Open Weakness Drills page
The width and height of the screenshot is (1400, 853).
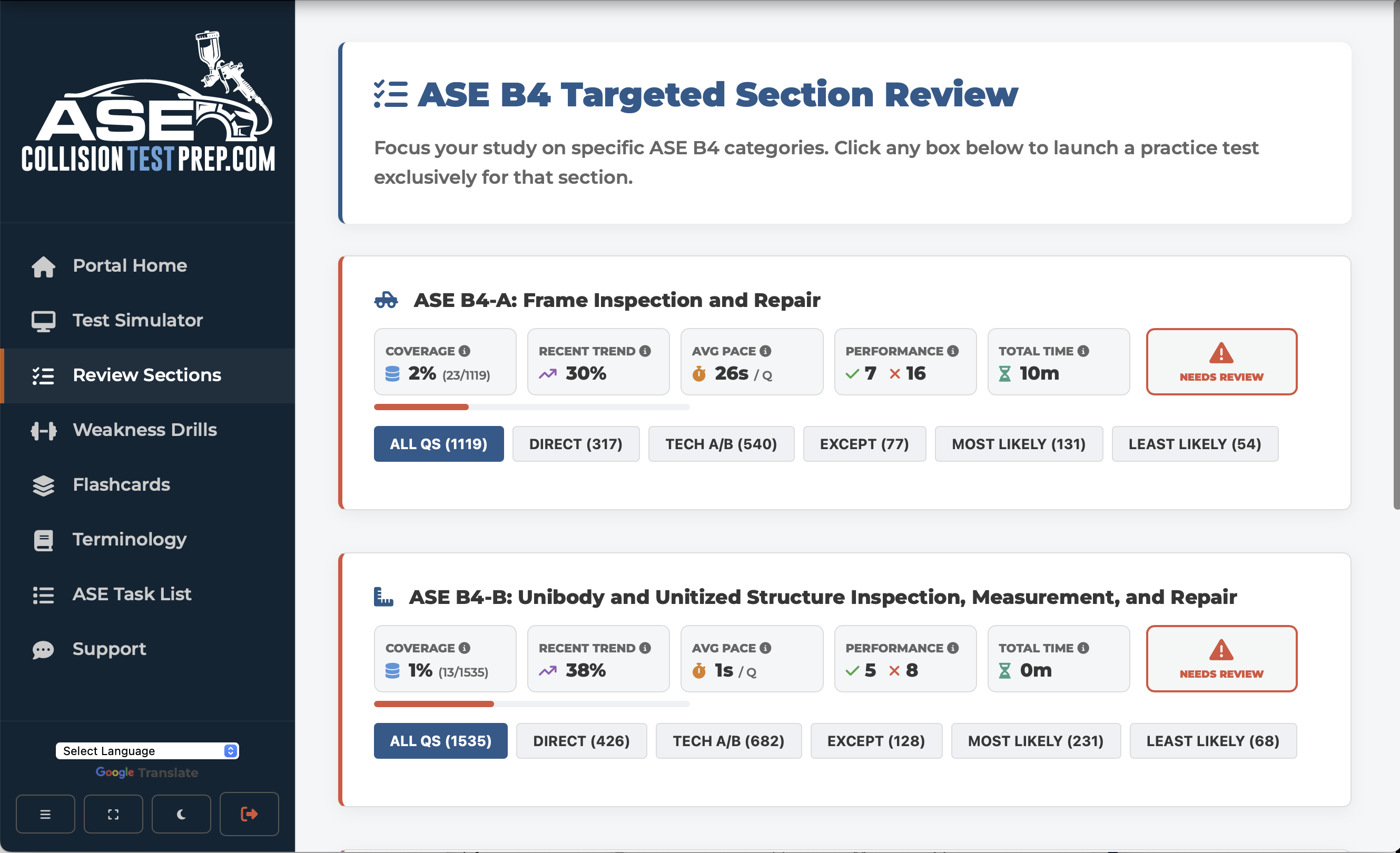click(147, 430)
